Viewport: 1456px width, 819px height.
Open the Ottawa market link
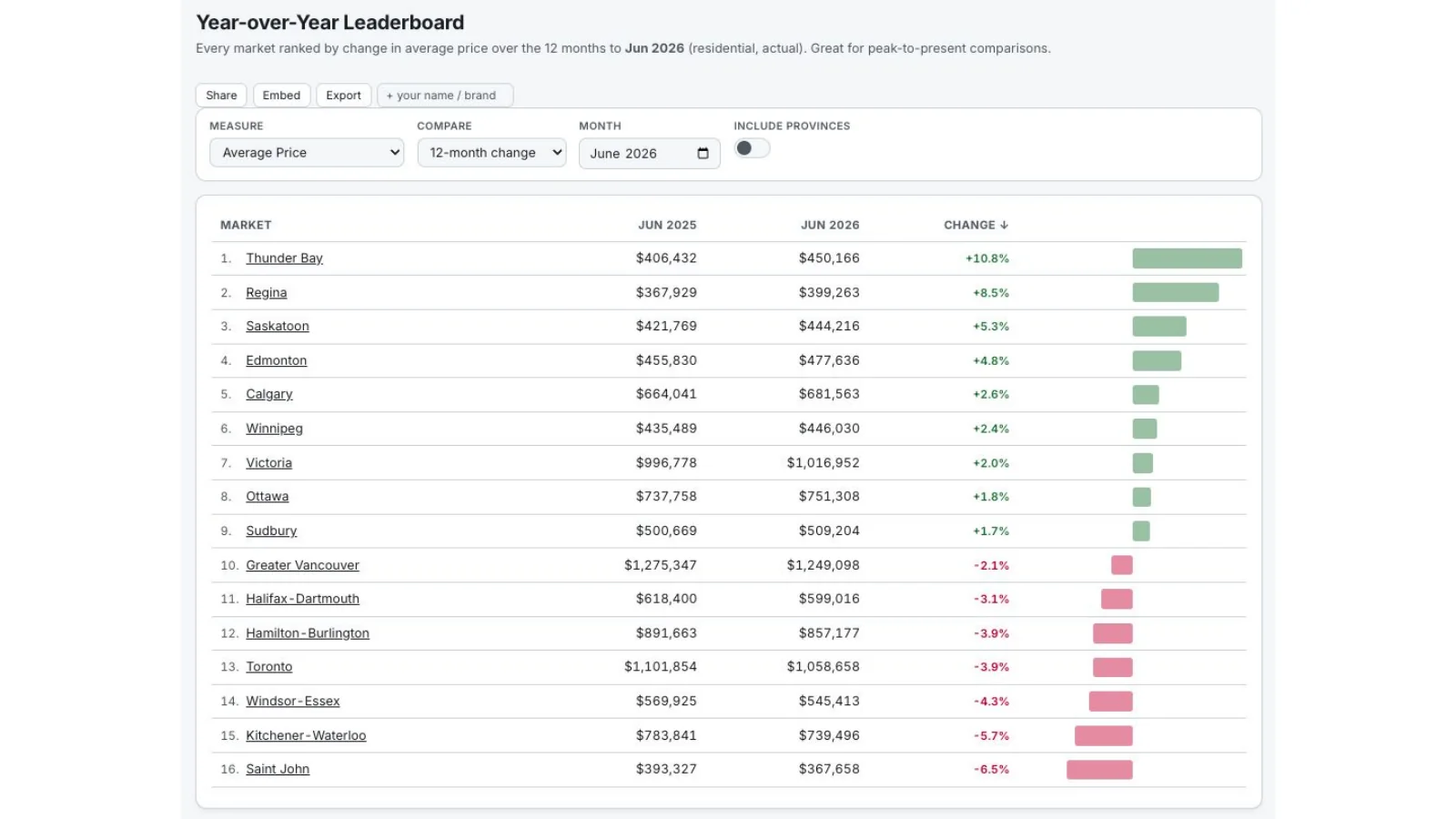[267, 497]
